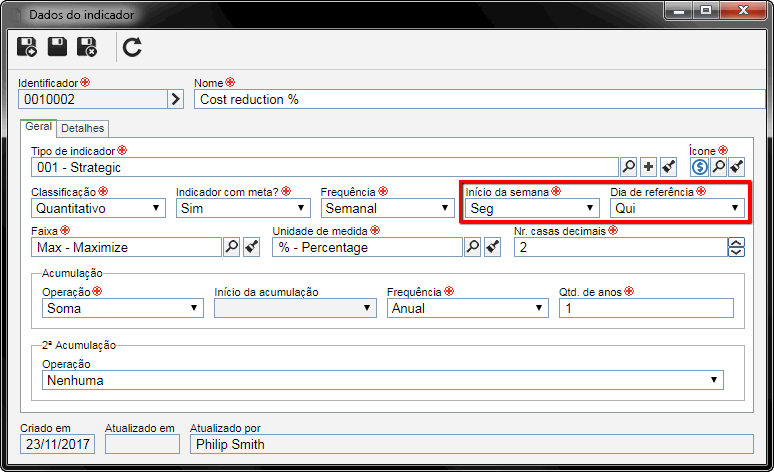Click the empty Atualizado em field
This screenshot has height=472, width=774.
142,444
